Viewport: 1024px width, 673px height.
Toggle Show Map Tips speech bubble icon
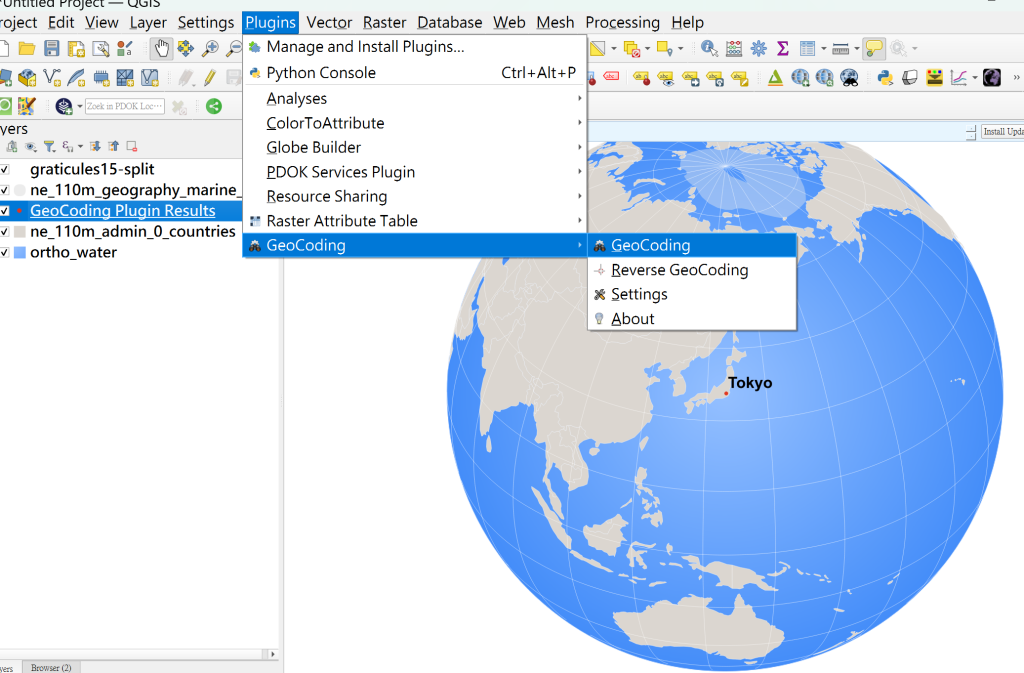pyautogui.click(x=873, y=48)
